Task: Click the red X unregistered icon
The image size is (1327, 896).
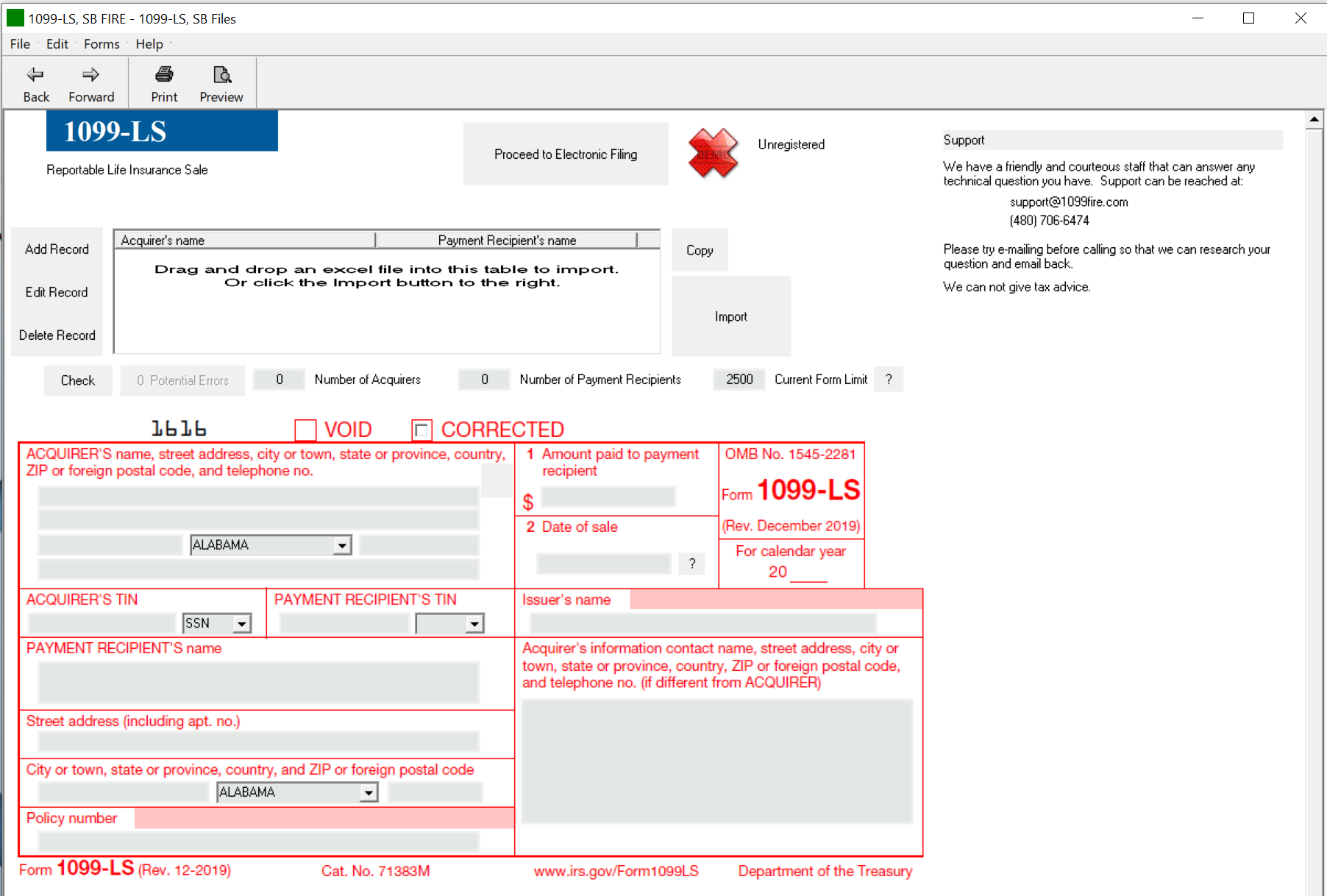Action: pos(712,153)
